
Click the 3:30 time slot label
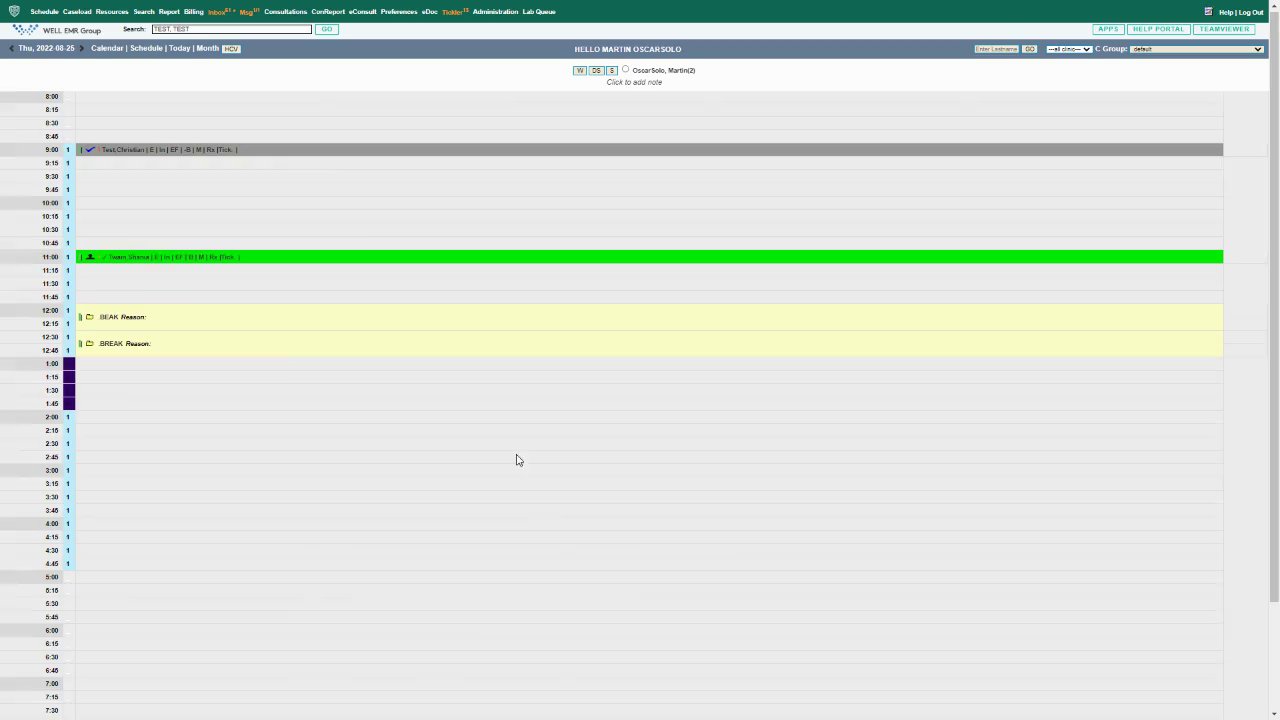click(52, 497)
